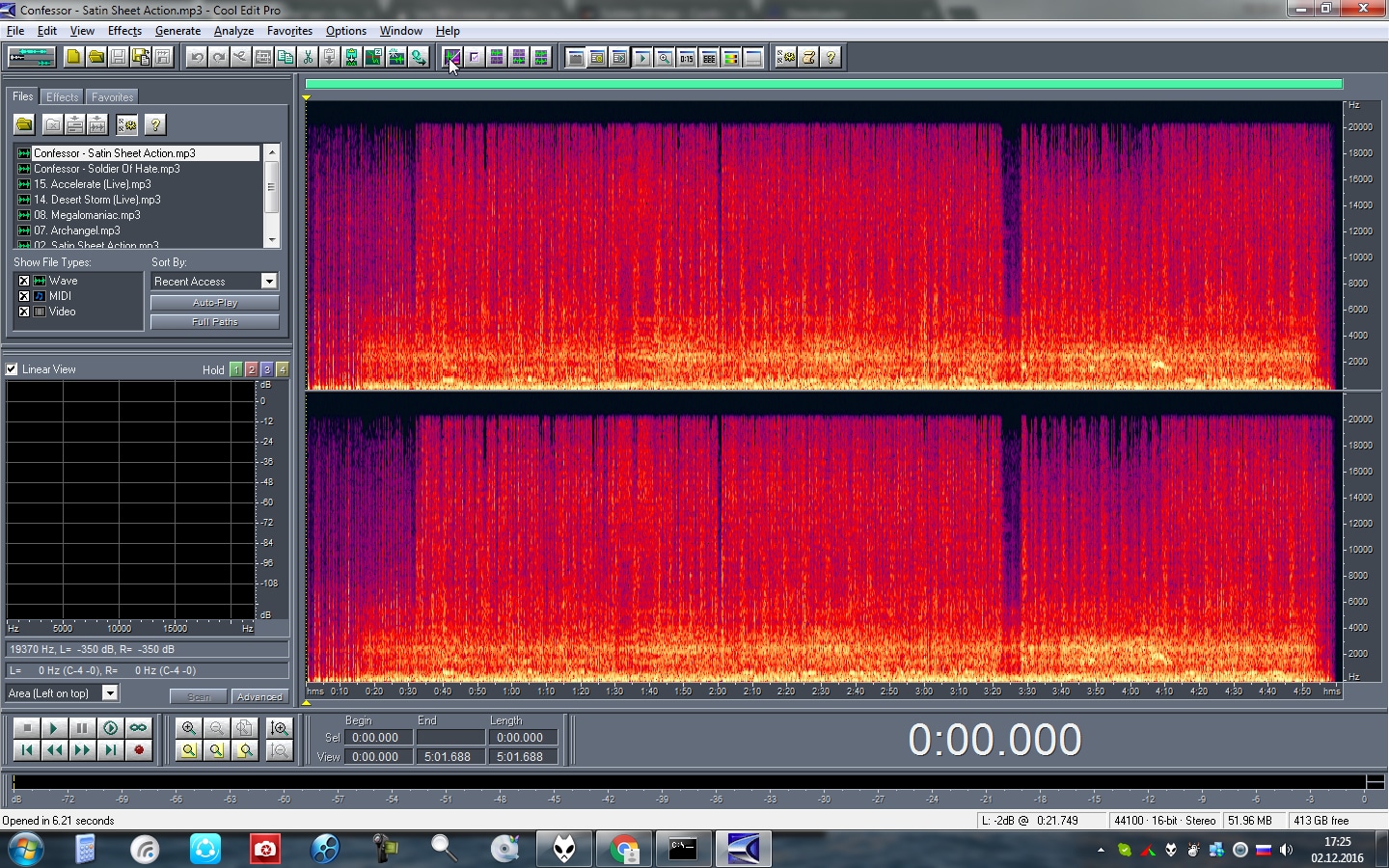The width and height of the screenshot is (1389, 868).
Task: Cut selection with the scissors icon
Action: click(x=308, y=57)
